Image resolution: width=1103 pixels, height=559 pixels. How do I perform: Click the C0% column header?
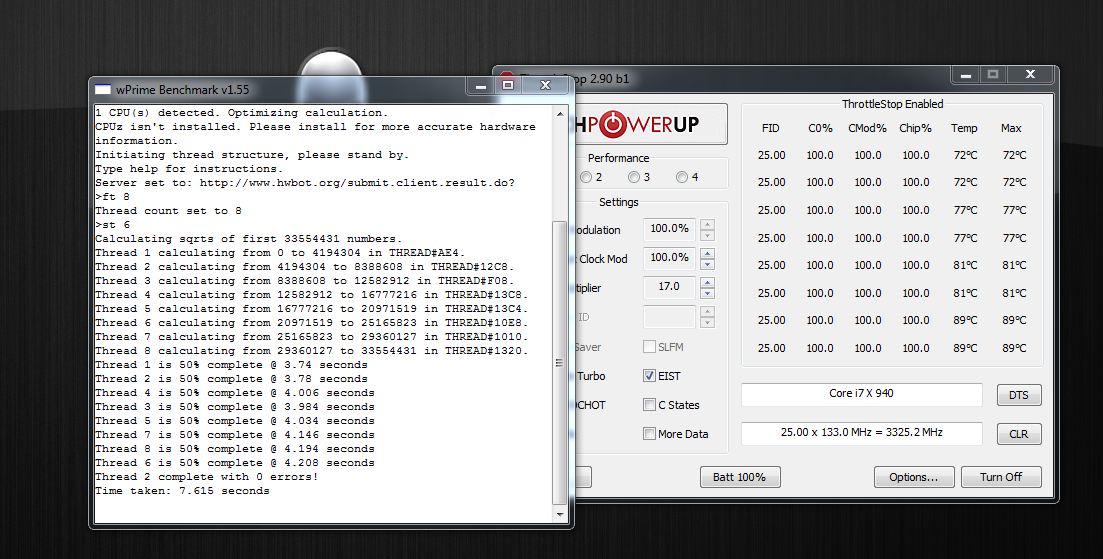[820, 128]
